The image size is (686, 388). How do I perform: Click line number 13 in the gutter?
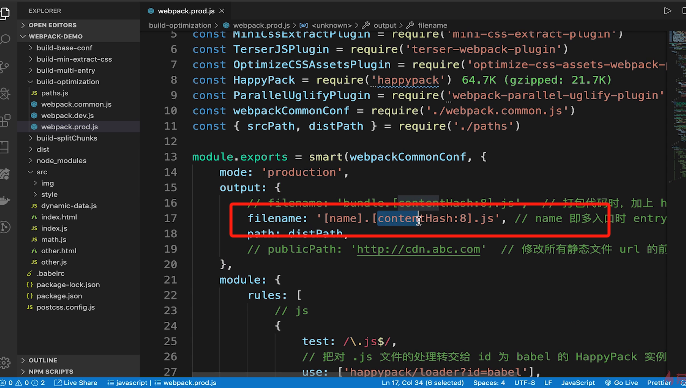[171, 157]
